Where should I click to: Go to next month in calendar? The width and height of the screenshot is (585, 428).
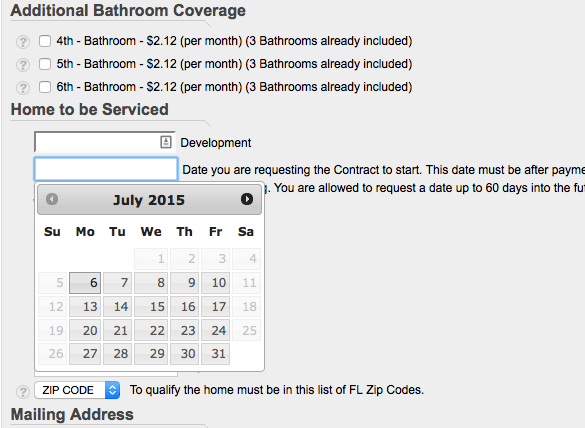(247, 199)
